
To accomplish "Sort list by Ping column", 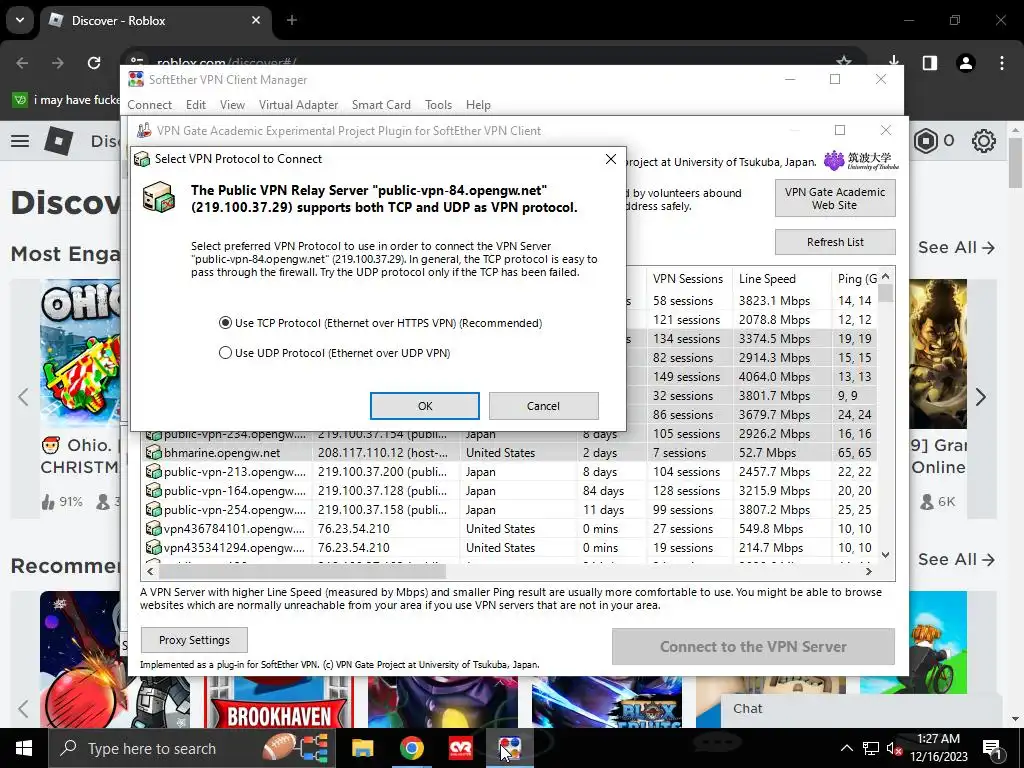I will pos(856,279).
